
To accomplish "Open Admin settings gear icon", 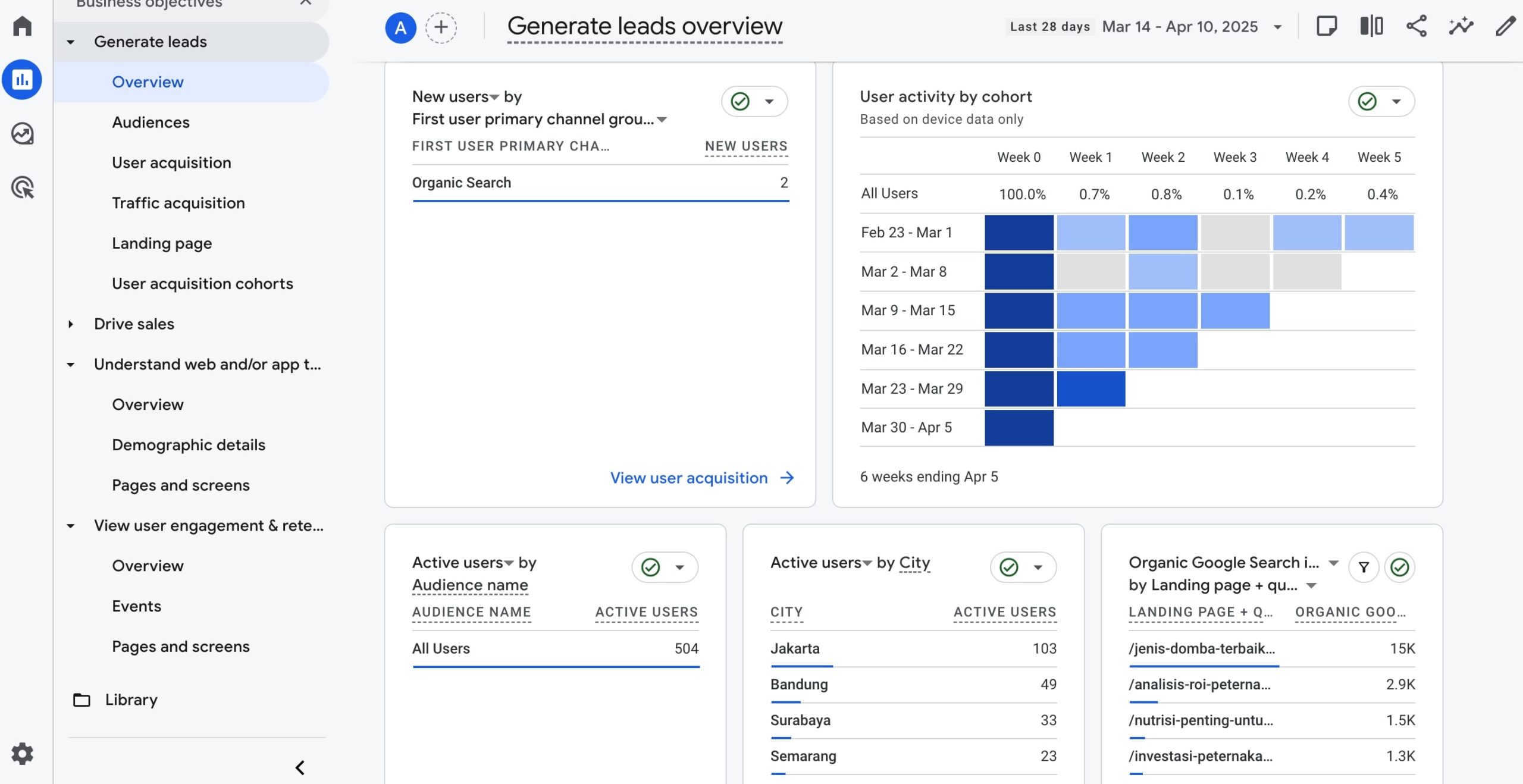I will pos(22,754).
